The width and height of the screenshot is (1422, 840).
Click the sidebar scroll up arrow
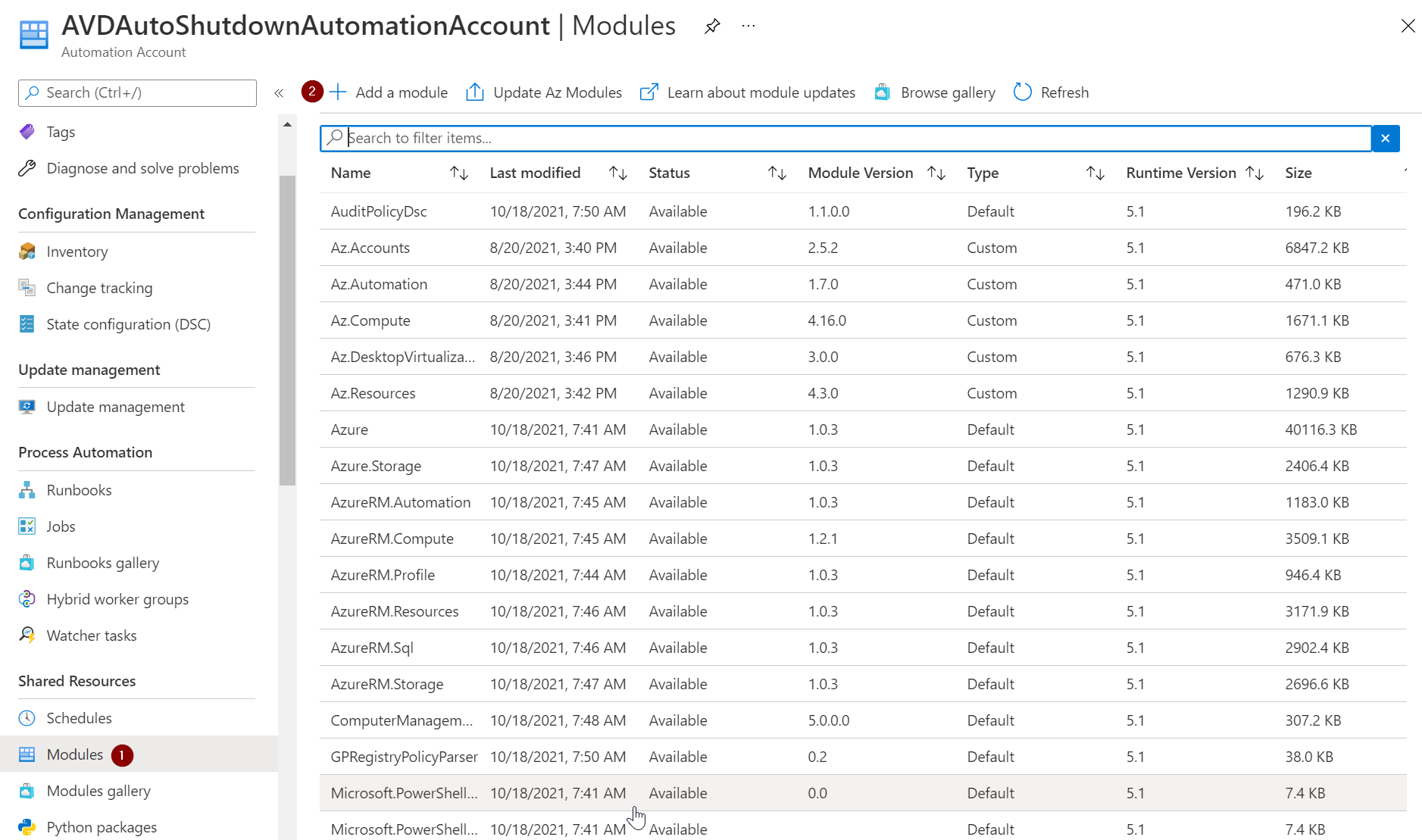[x=287, y=124]
